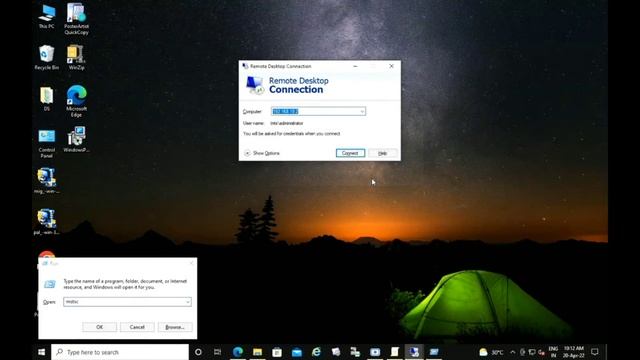Click Help in Remote Desktop Connection
This screenshot has height=360, width=640.
382,153
